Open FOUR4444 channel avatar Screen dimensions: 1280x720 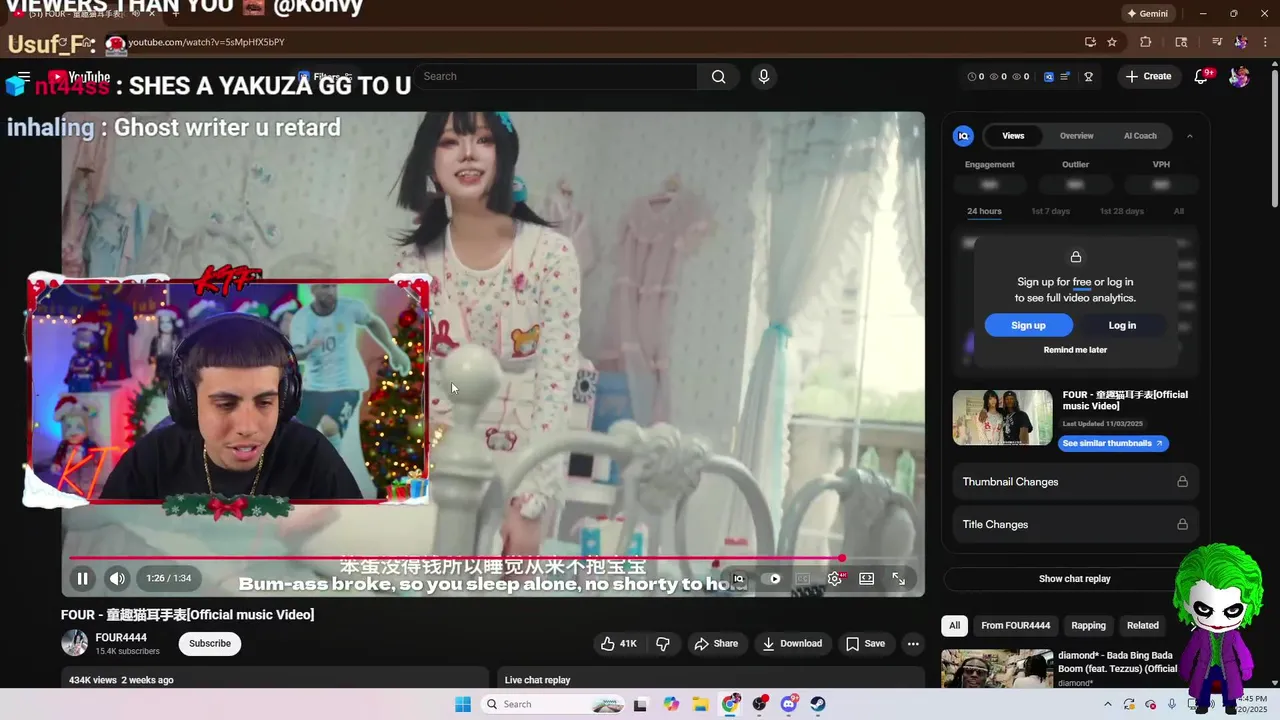pyautogui.click(x=75, y=643)
